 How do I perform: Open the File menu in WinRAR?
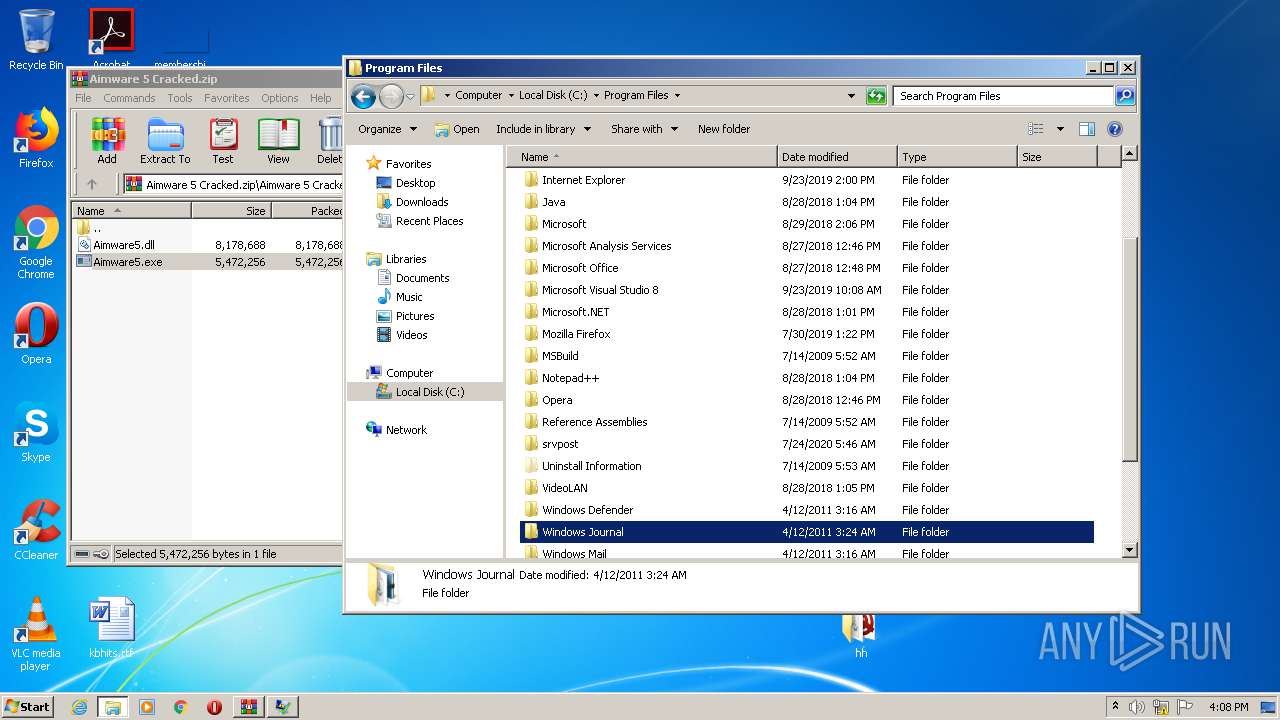(83, 98)
